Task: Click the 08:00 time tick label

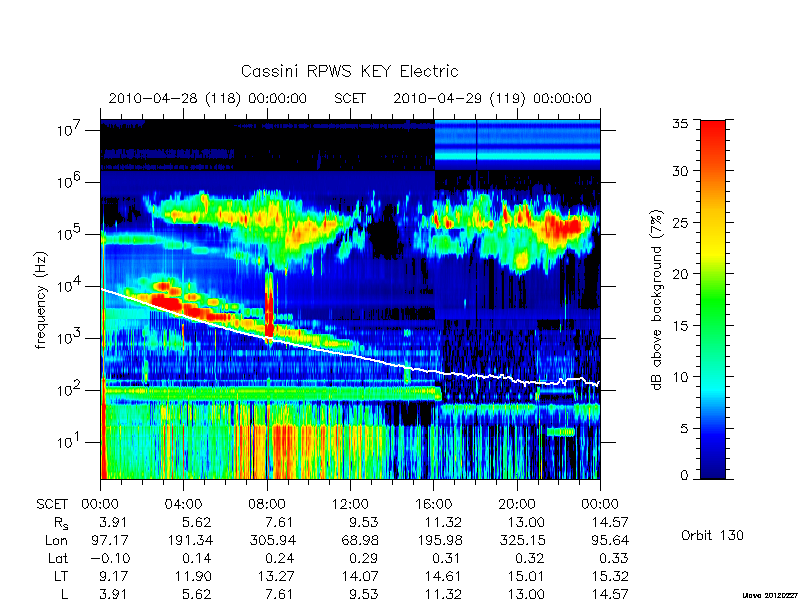Action: [x=267, y=504]
